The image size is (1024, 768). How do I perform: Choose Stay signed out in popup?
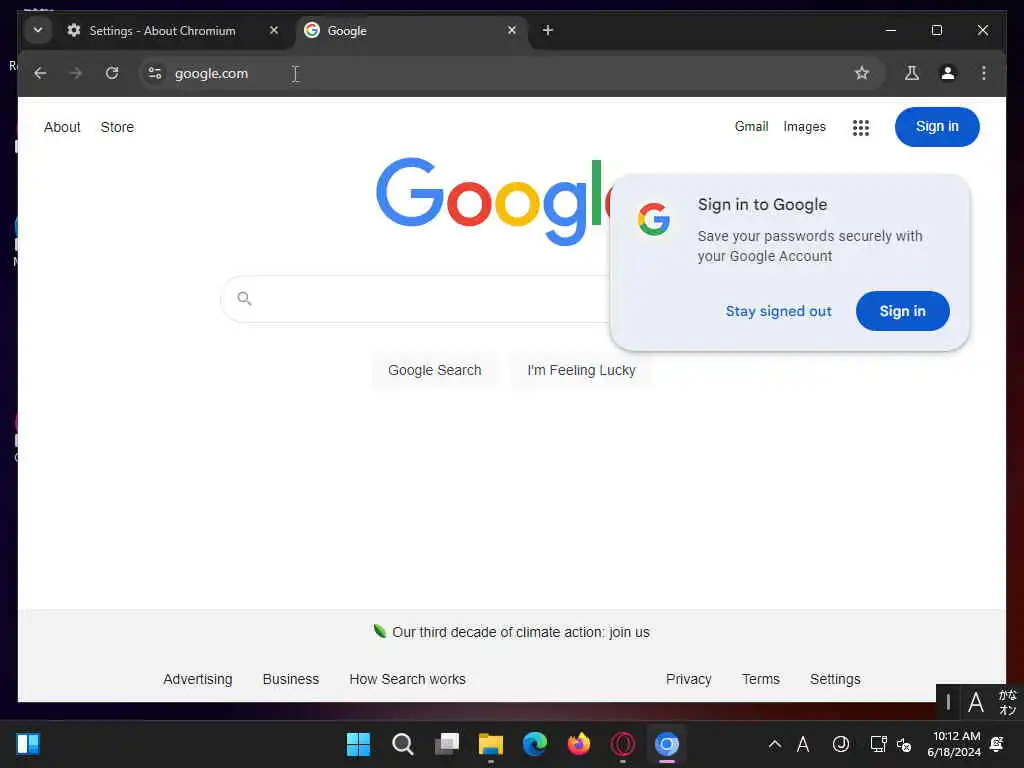778,312
